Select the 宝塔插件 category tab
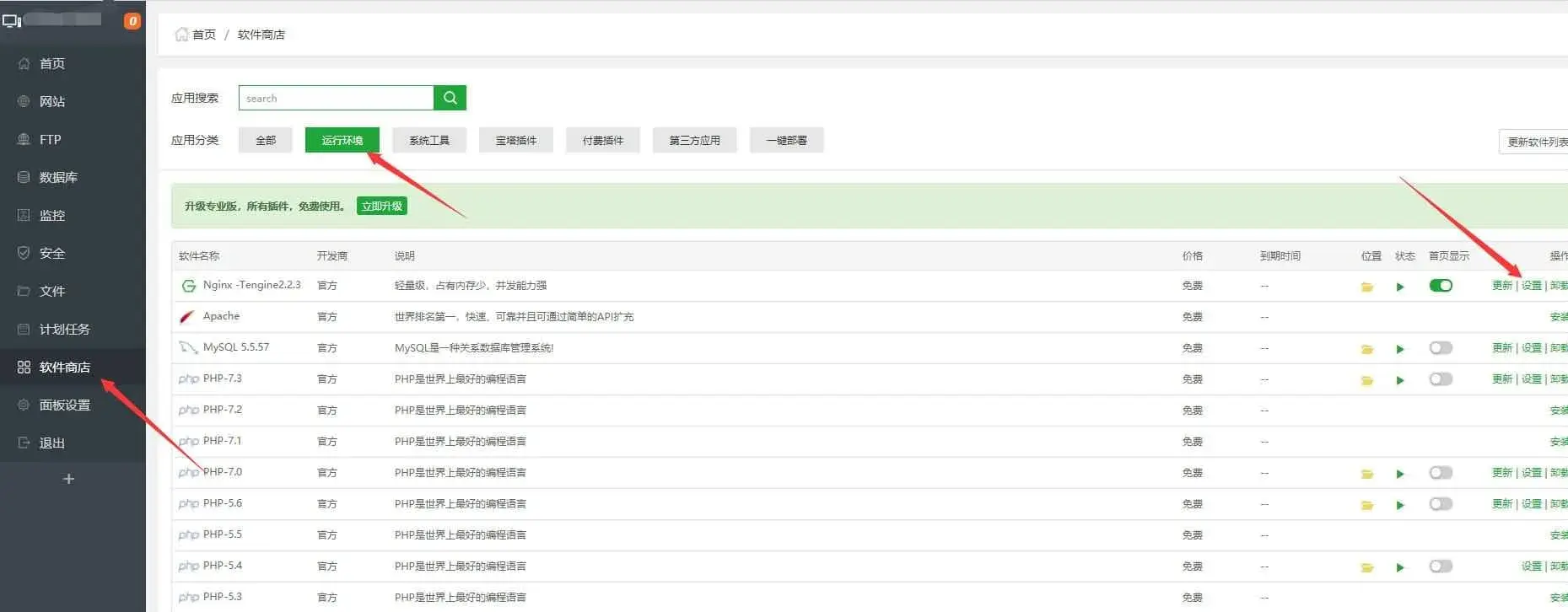Viewport: 1568px width, 612px height. click(x=516, y=140)
